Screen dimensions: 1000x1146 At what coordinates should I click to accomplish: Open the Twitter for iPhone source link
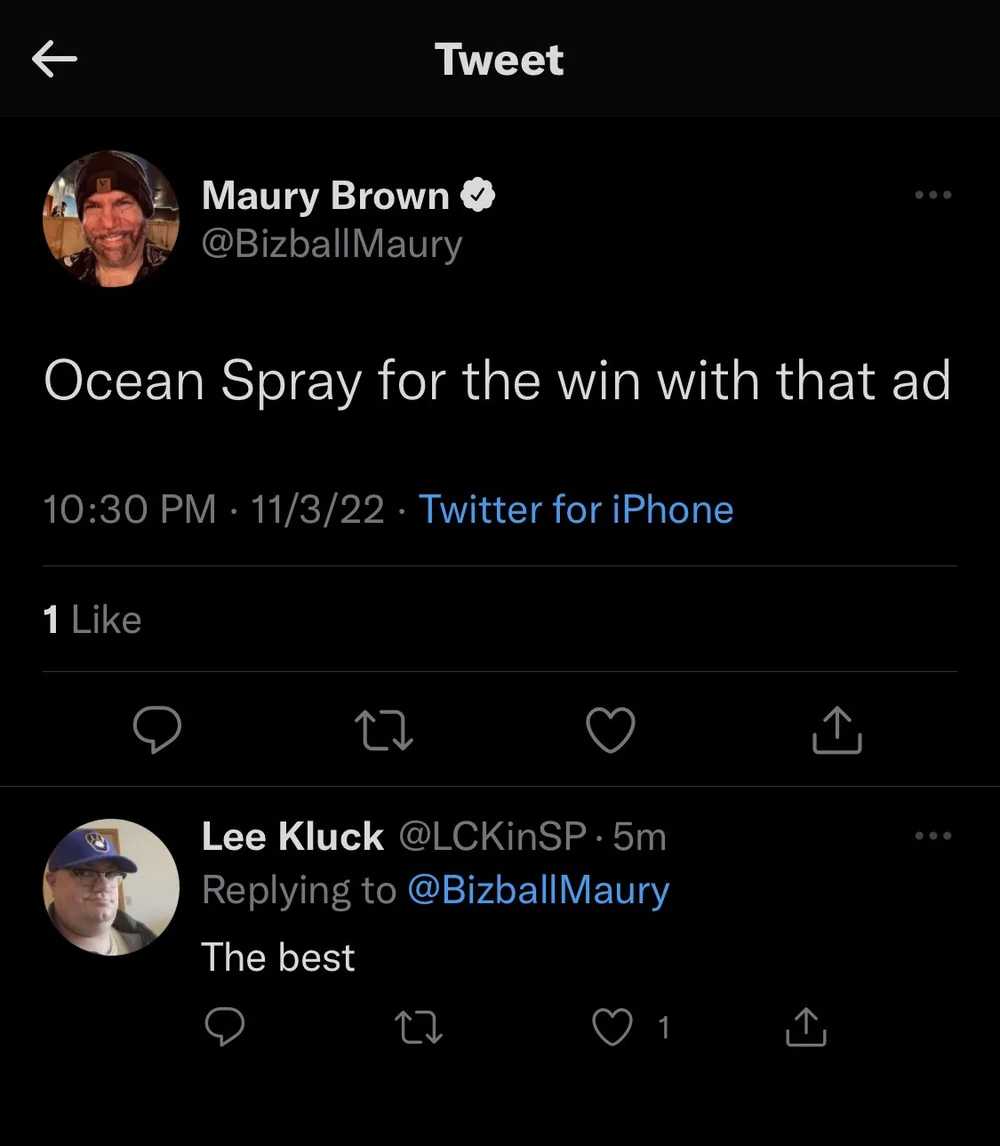click(575, 510)
